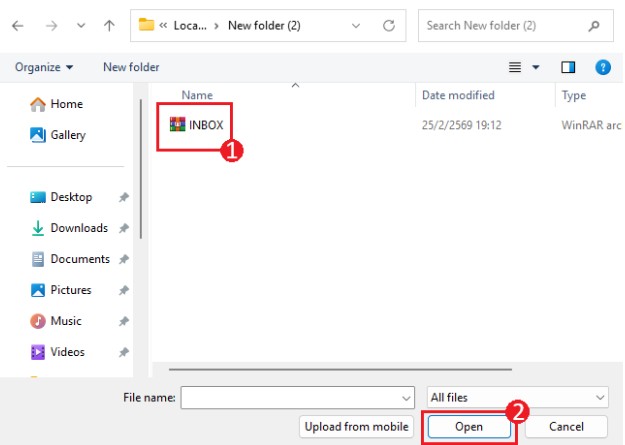625x445 pixels.
Task: Open the Help question mark icon
Action: [x=602, y=67]
